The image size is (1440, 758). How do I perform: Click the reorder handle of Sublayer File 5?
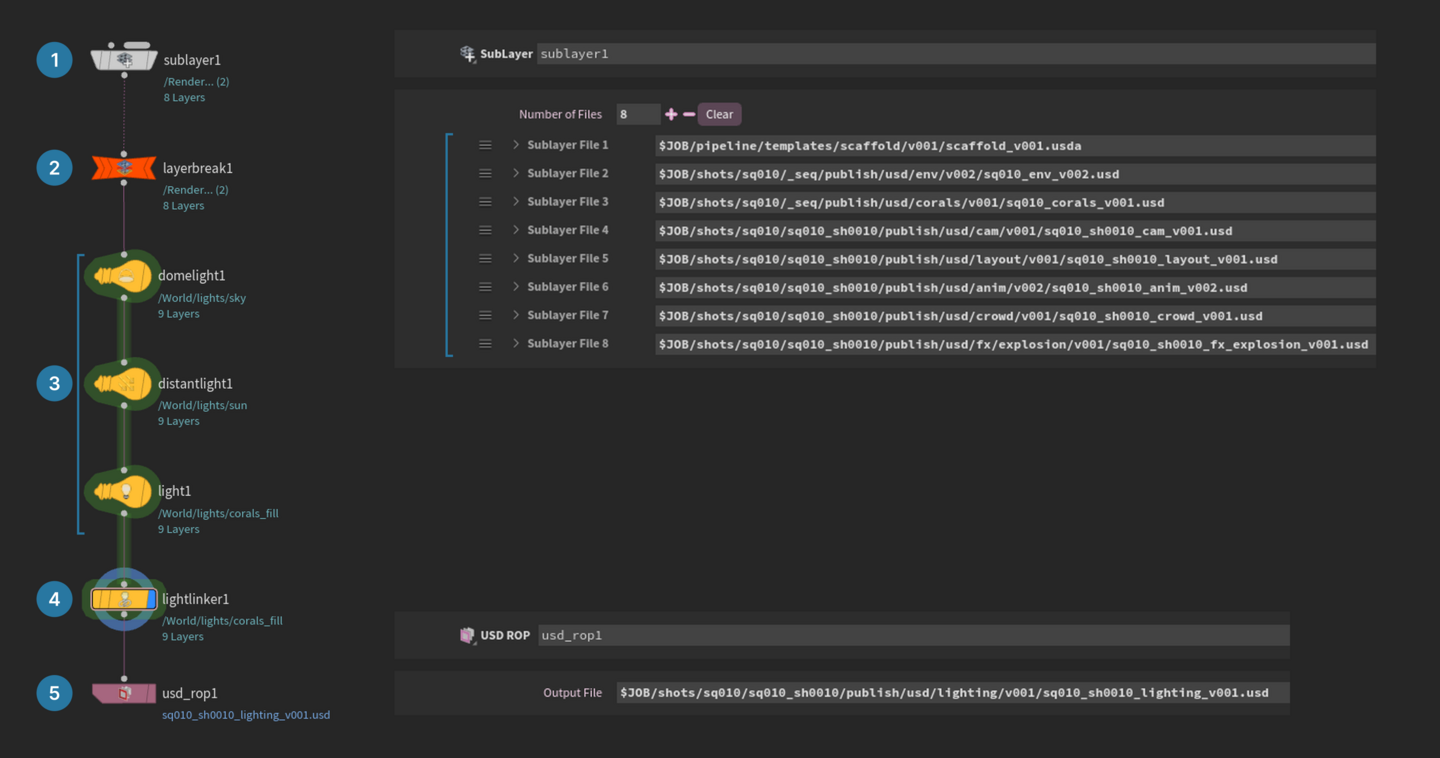[485, 258]
